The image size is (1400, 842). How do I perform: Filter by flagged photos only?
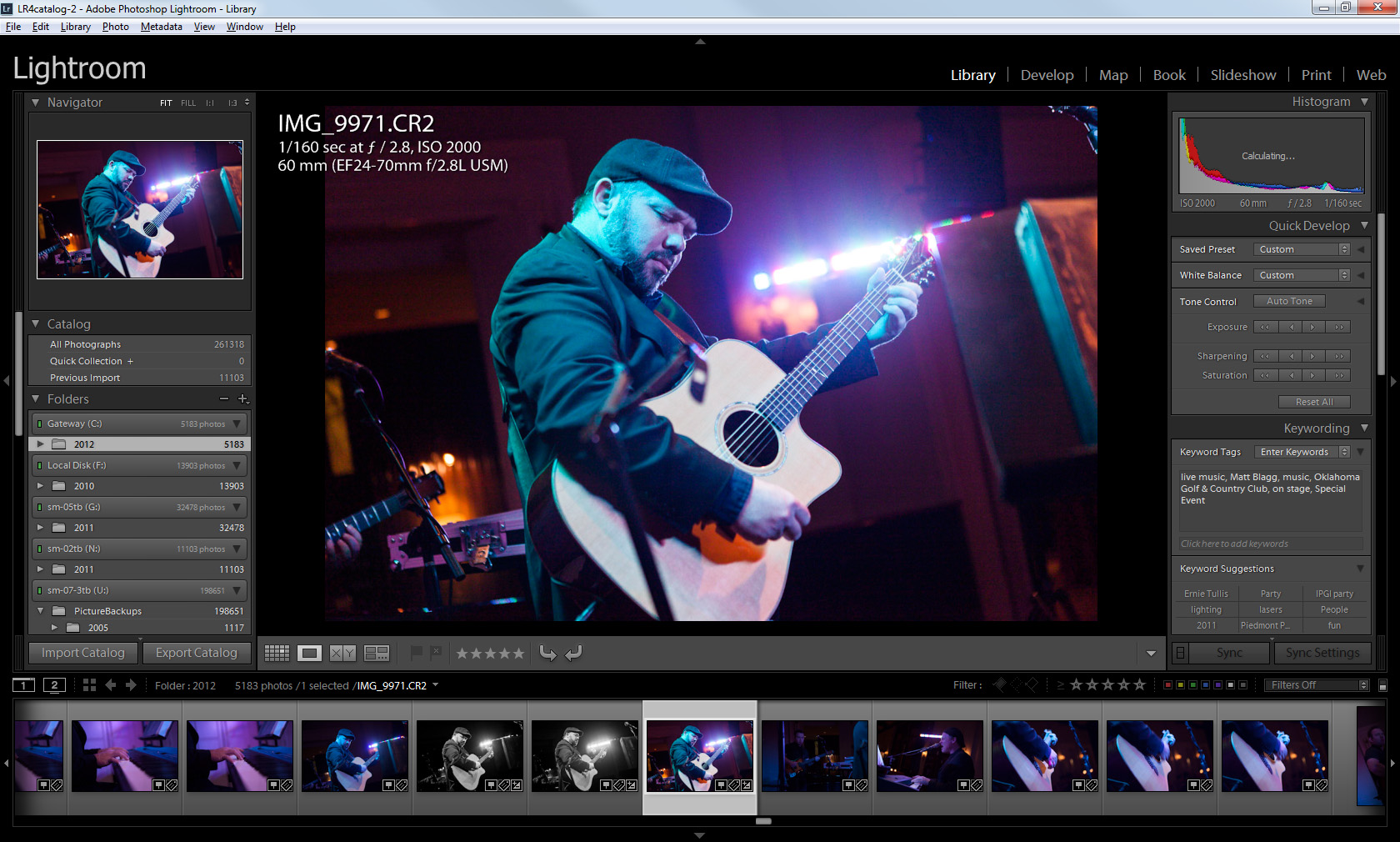(1000, 685)
